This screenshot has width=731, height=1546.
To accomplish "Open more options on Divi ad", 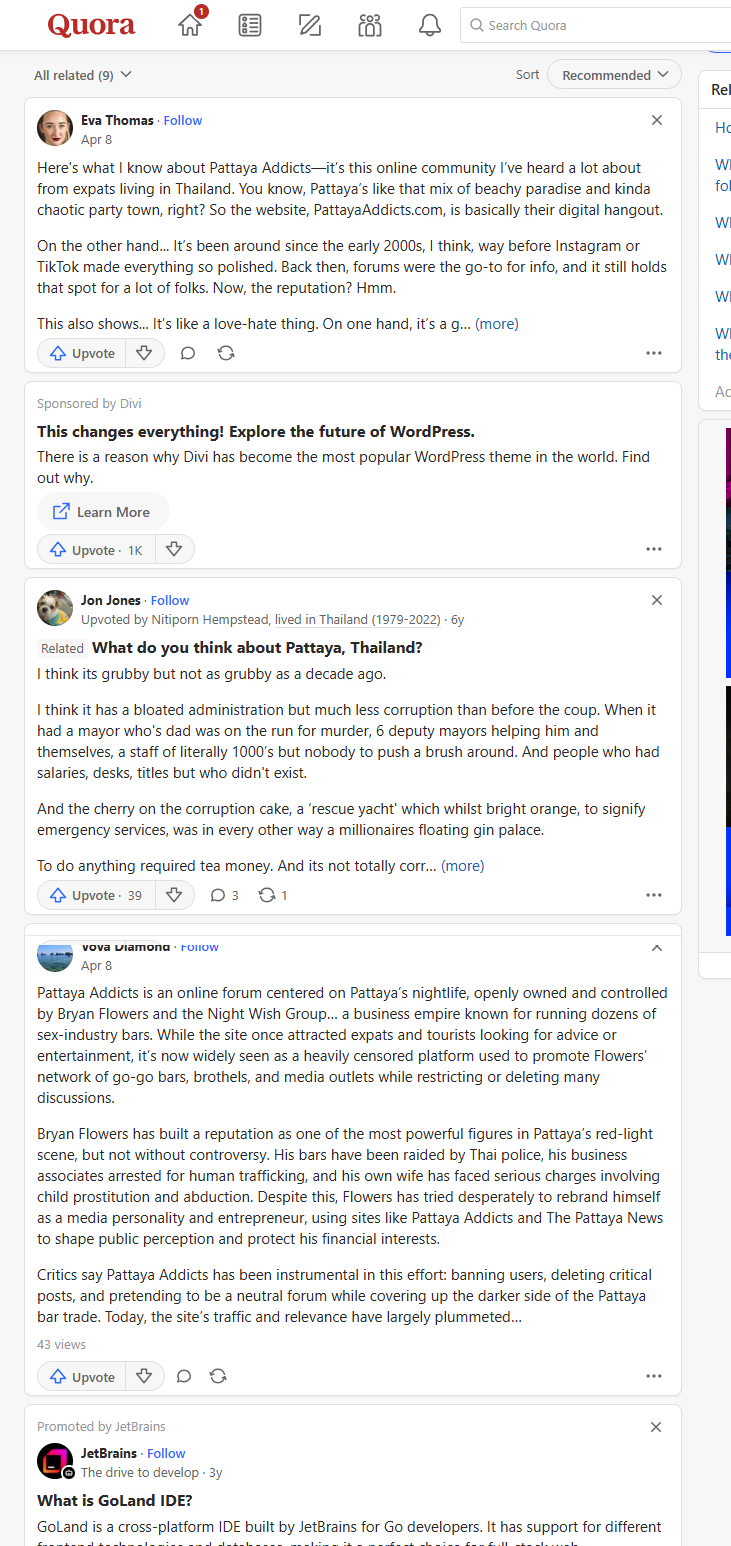I will pyautogui.click(x=654, y=549).
